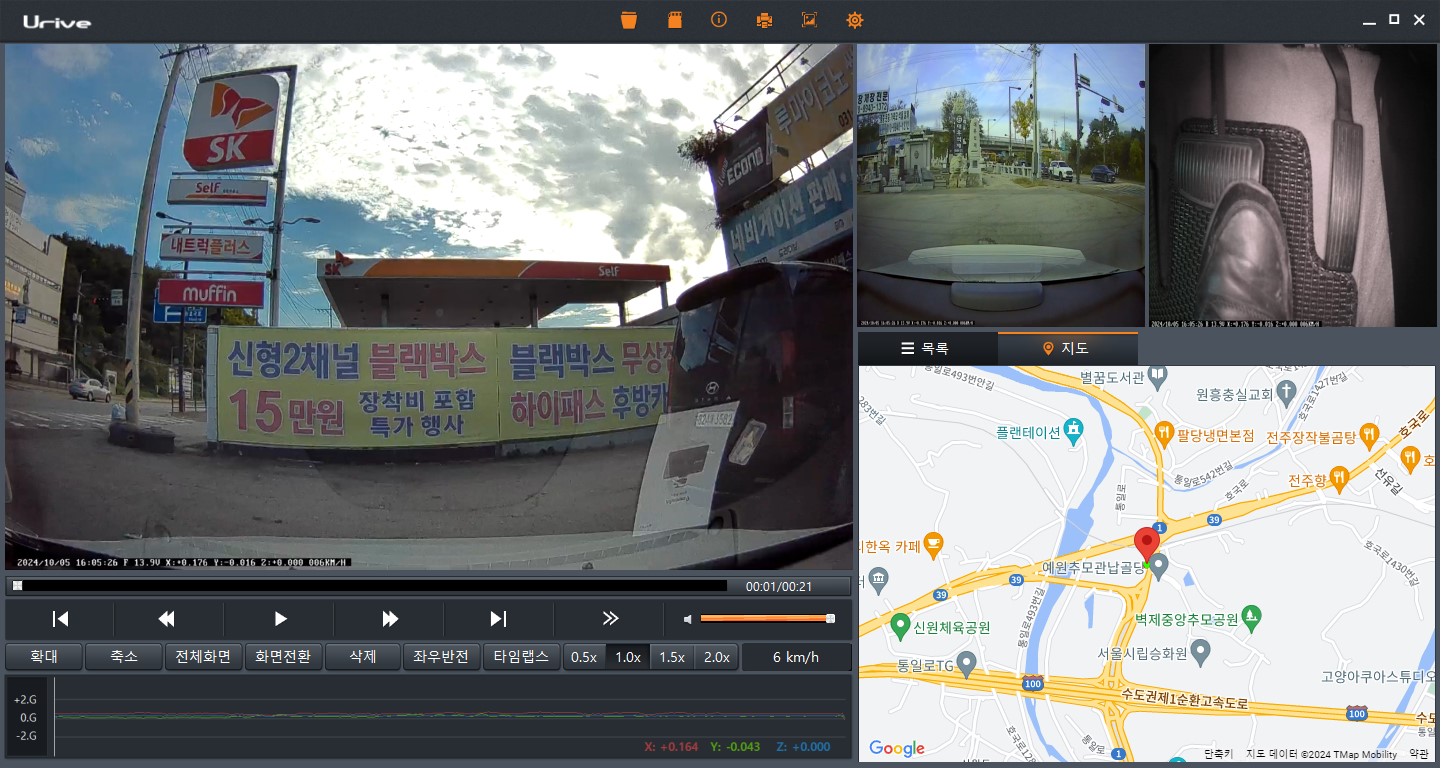Switch to the 지도 map tab
The width and height of the screenshot is (1441, 768).
point(1068,348)
